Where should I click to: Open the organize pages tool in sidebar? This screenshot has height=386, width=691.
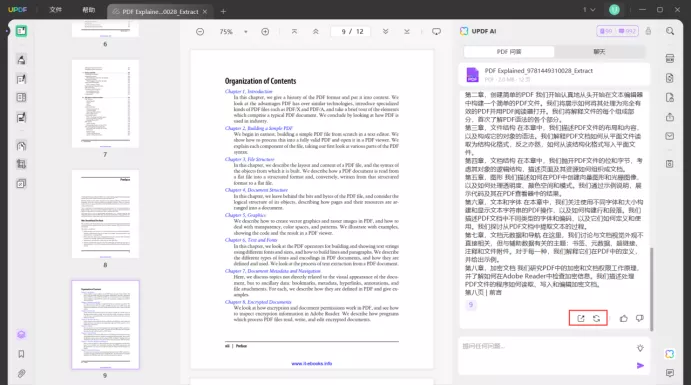21,97
